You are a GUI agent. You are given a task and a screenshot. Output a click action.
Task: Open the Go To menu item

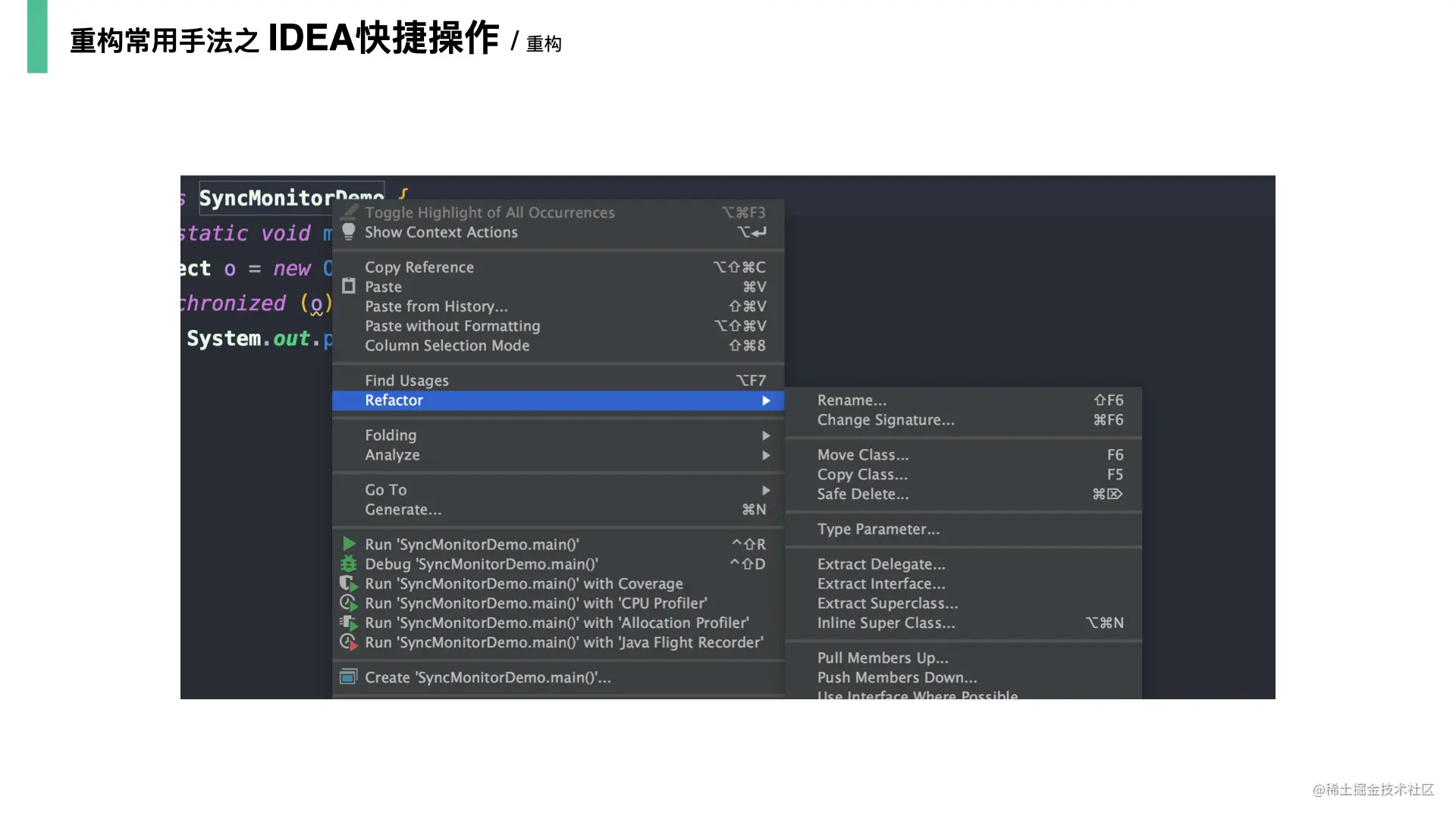pos(558,490)
